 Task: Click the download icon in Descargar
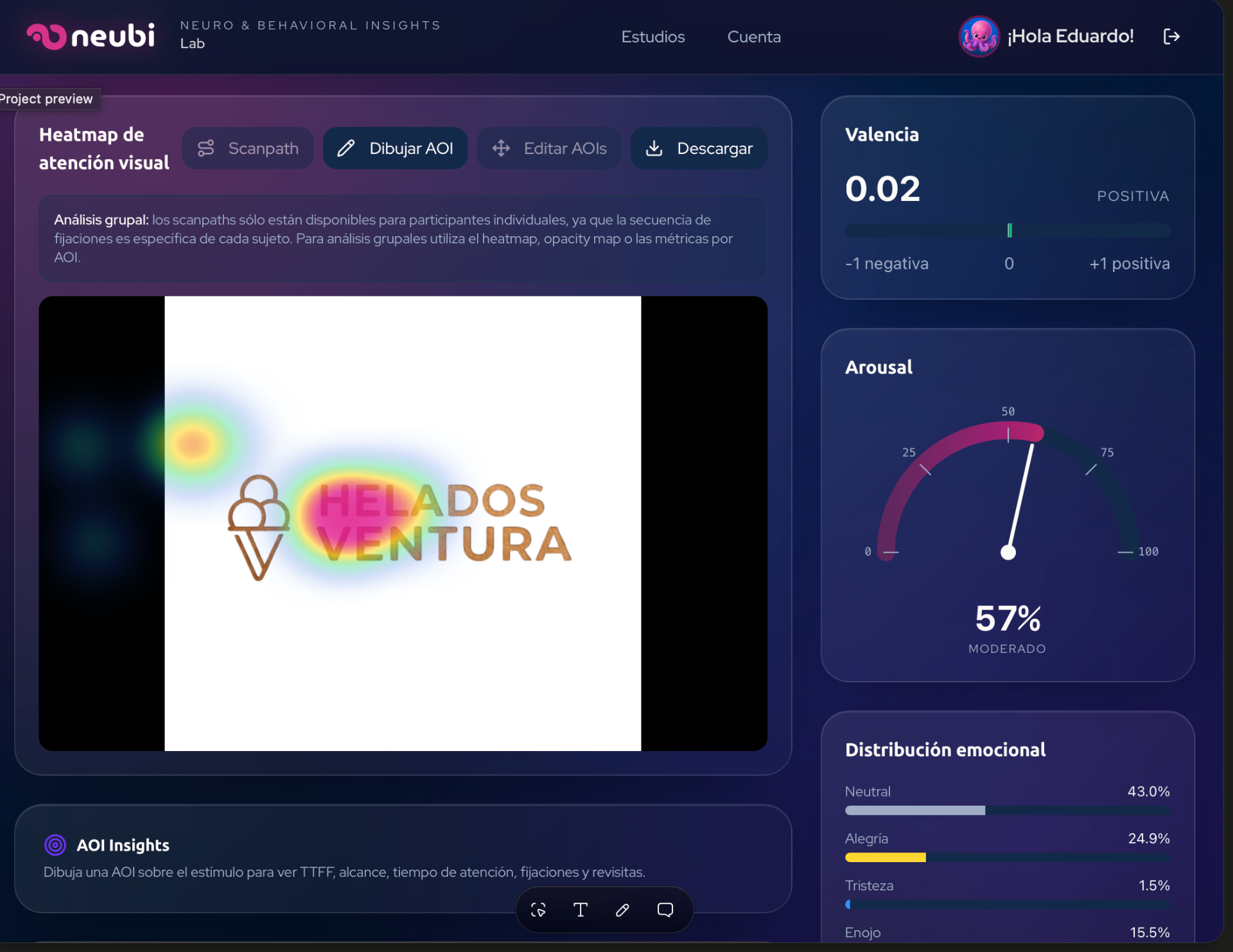coord(654,148)
